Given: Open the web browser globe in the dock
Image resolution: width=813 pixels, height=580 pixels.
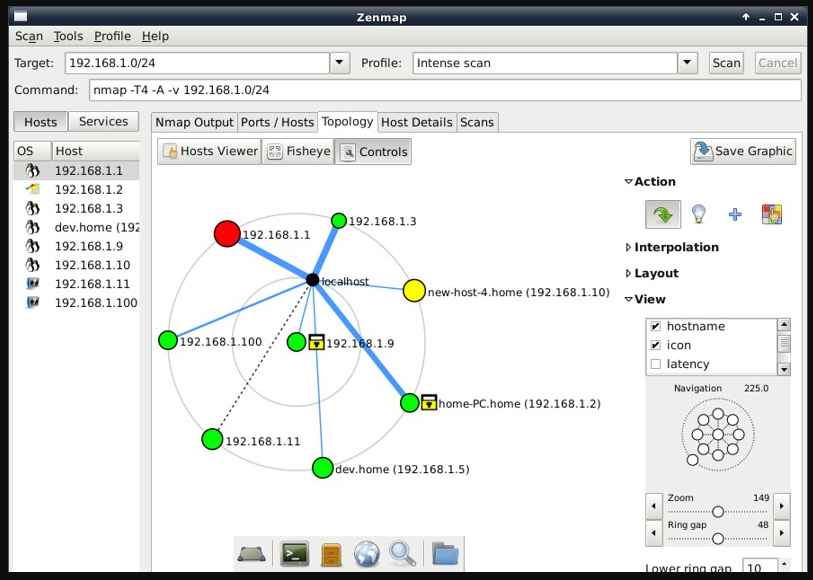Looking at the screenshot, I should click(367, 554).
